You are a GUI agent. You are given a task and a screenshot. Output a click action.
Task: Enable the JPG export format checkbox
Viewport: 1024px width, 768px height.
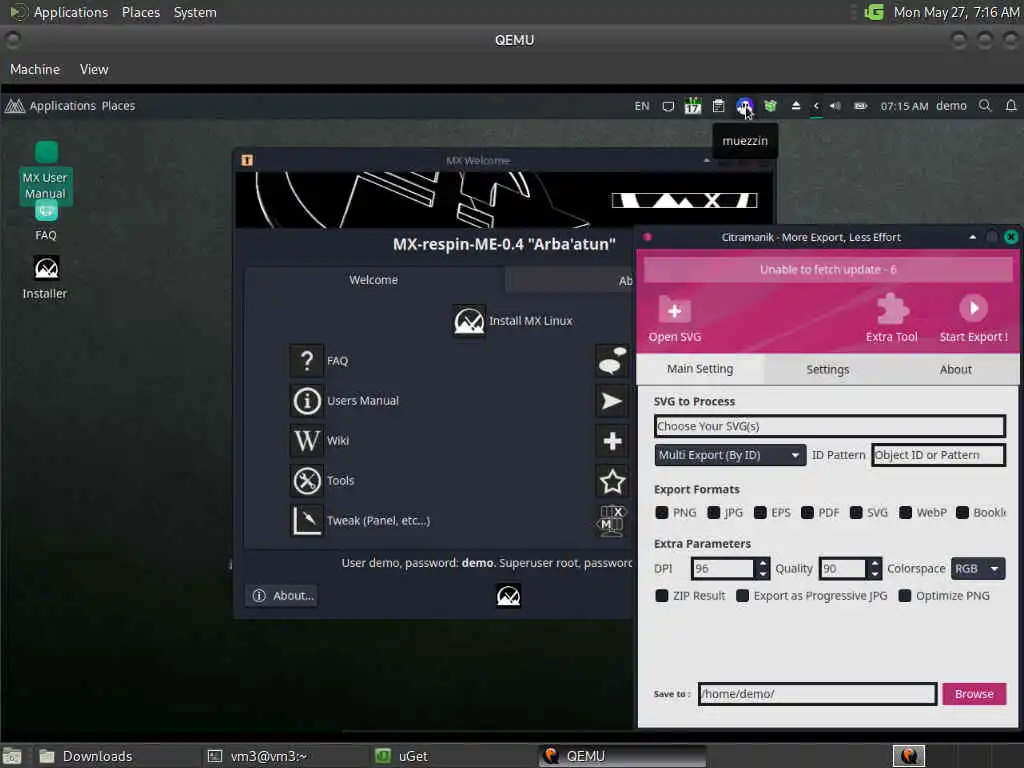[714, 513]
